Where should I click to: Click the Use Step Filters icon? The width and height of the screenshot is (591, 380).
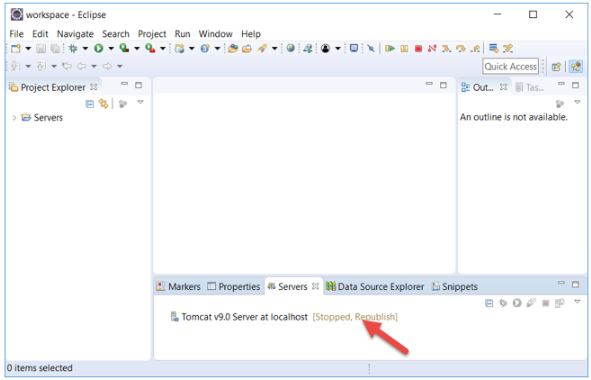[508, 48]
